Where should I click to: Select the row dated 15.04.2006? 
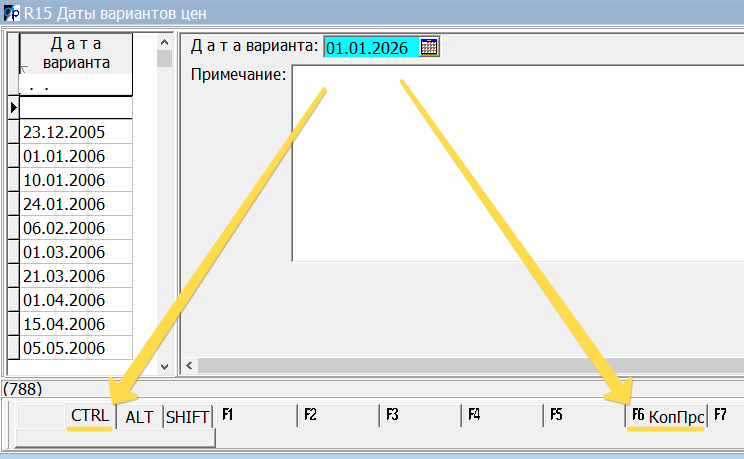point(75,324)
